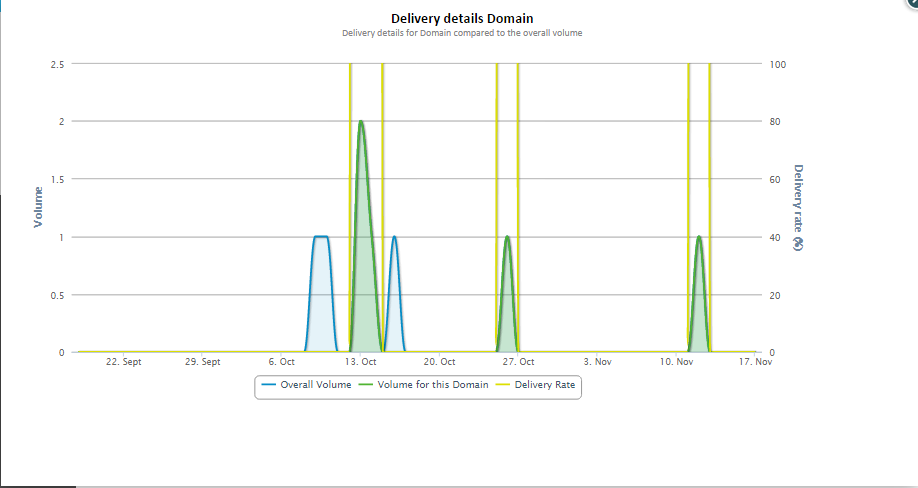Screen dimensions: 918x488
Task: Click the 17. Nov date label
Action: pos(756,362)
